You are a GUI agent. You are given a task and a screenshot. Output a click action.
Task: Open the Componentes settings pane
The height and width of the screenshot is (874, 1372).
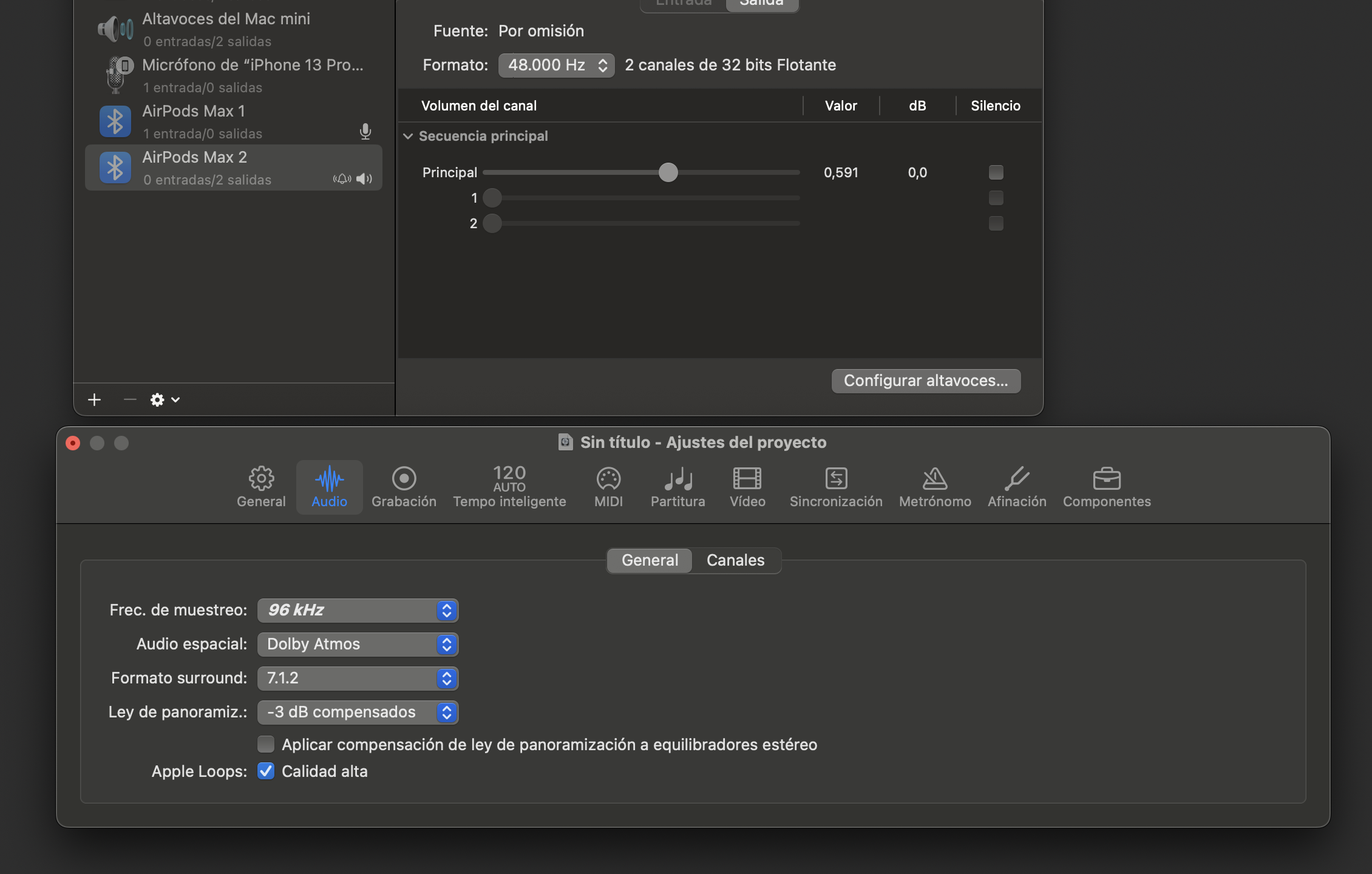click(1106, 487)
